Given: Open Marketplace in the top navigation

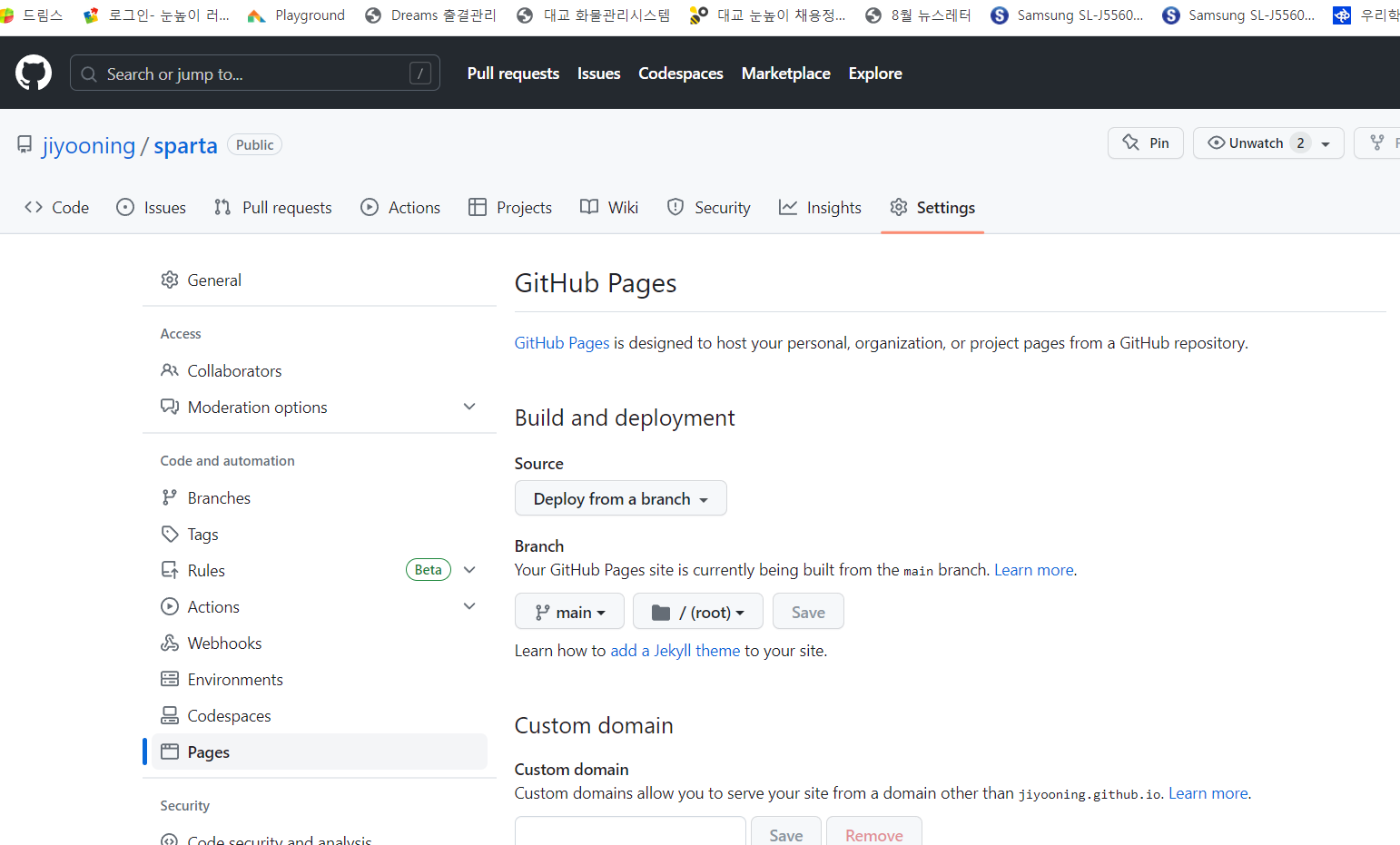Looking at the screenshot, I should [x=786, y=74].
